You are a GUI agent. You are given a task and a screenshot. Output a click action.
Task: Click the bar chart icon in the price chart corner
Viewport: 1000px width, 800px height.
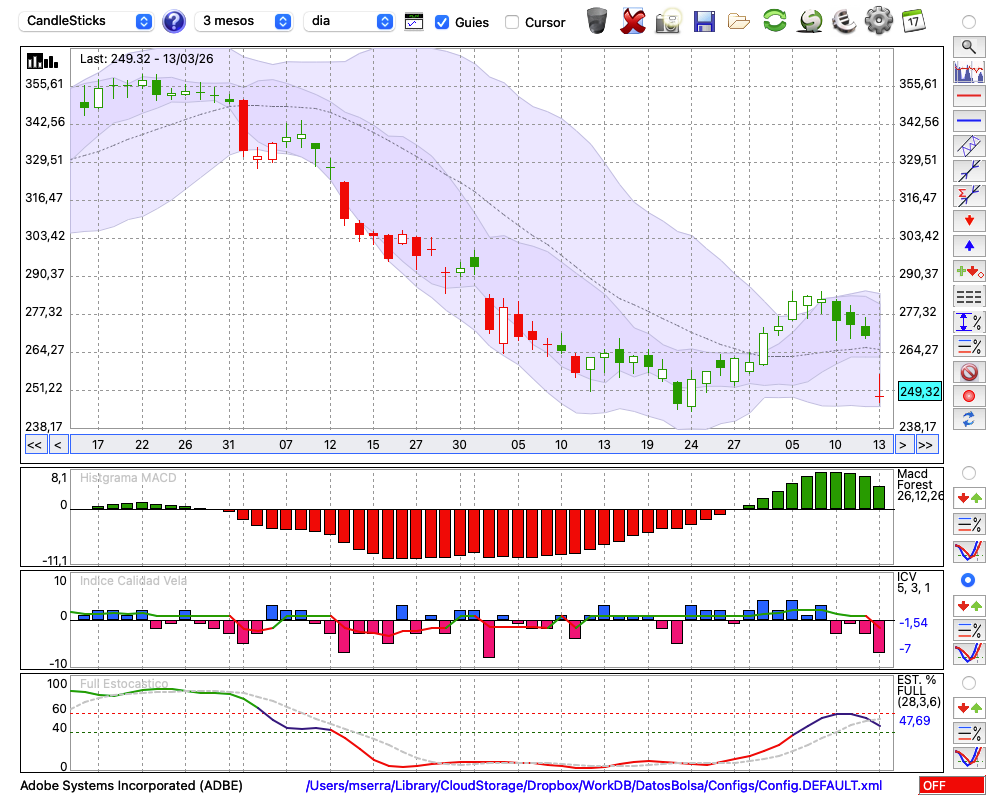click(x=42, y=61)
